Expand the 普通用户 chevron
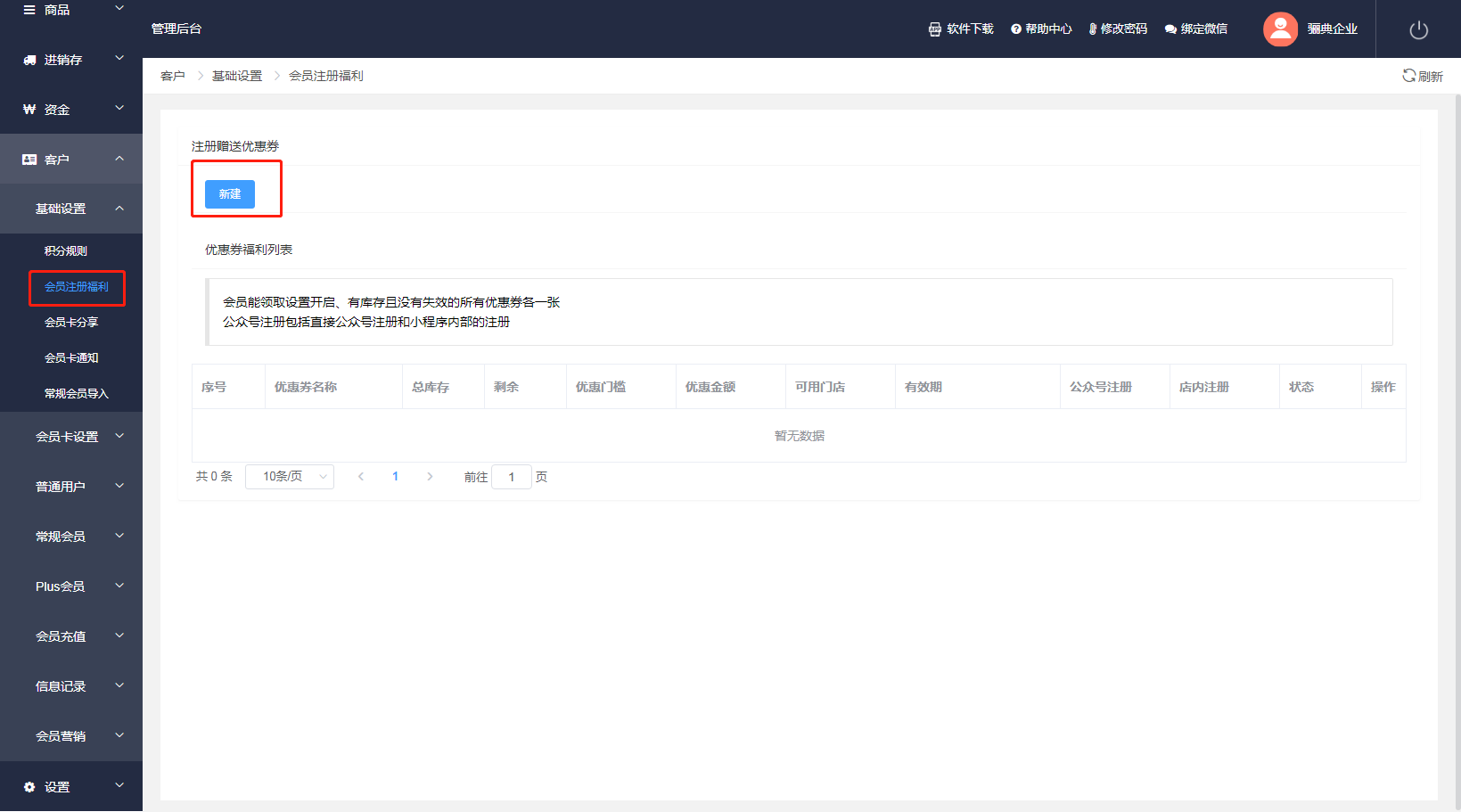The width and height of the screenshot is (1461, 812). [119, 486]
